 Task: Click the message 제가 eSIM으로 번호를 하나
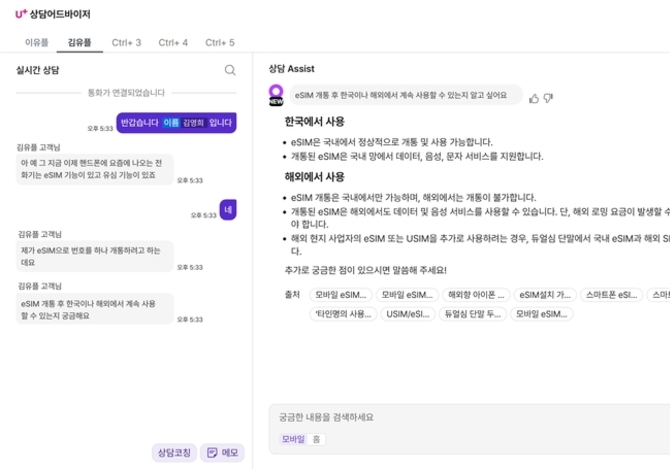click(95, 256)
